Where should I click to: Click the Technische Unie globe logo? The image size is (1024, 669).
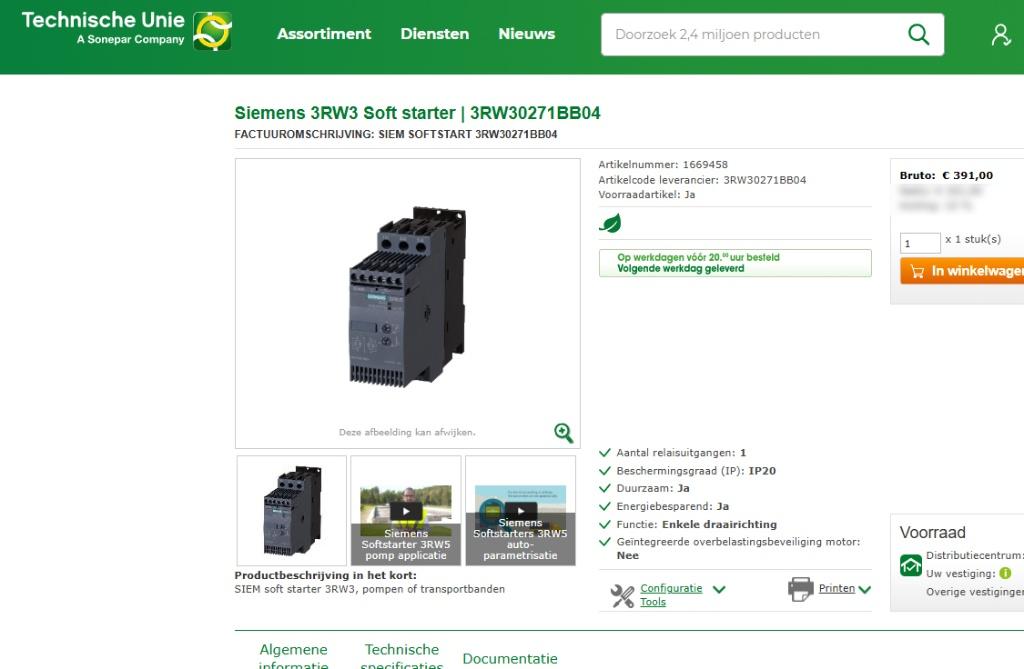click(x=212, y=31)
